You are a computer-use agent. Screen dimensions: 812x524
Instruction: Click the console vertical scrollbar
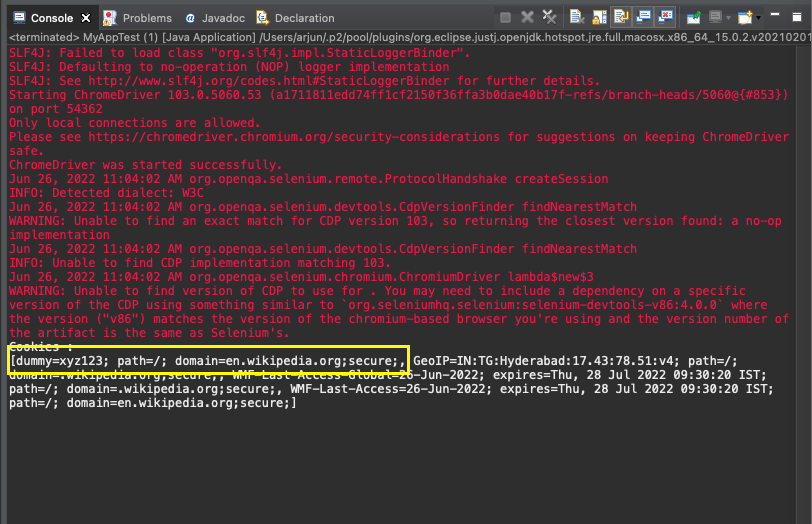pos(803,284)
